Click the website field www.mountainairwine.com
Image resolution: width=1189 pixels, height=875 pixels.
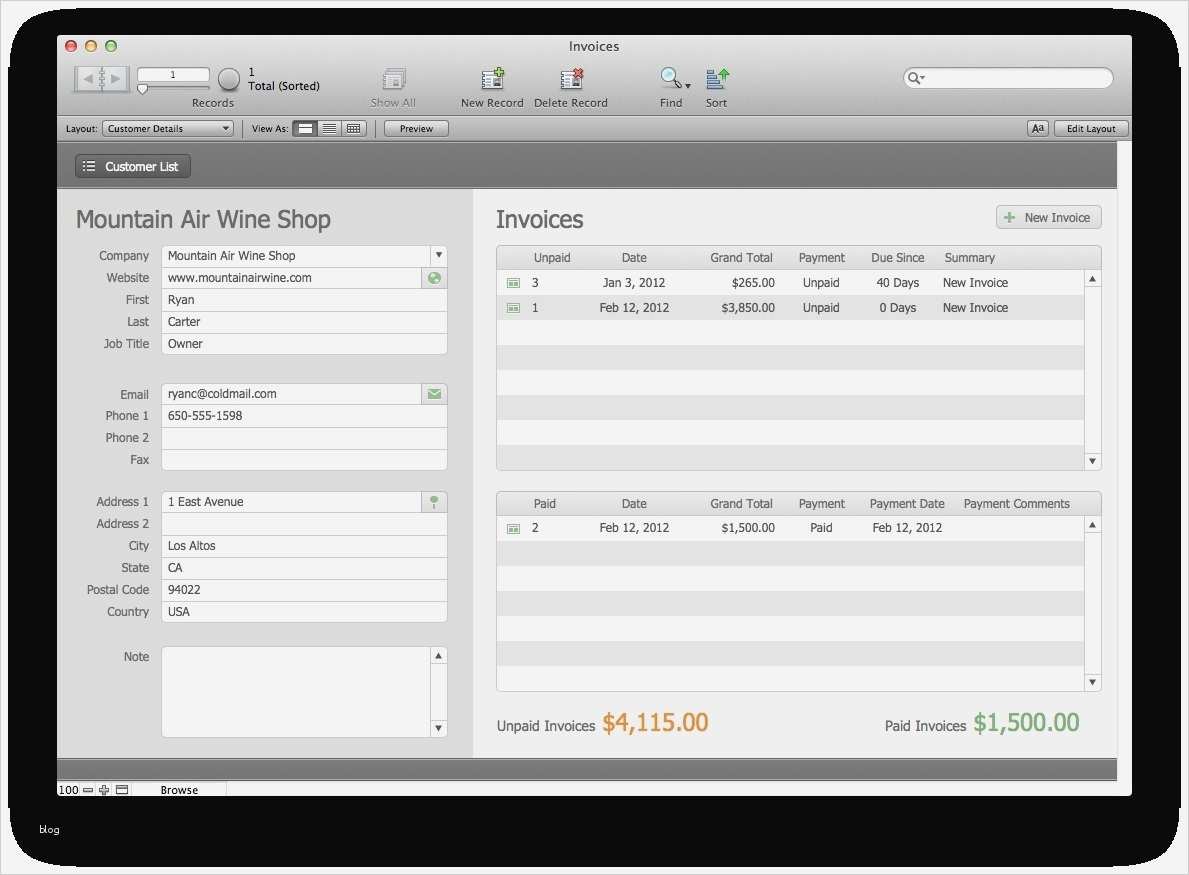292,278
